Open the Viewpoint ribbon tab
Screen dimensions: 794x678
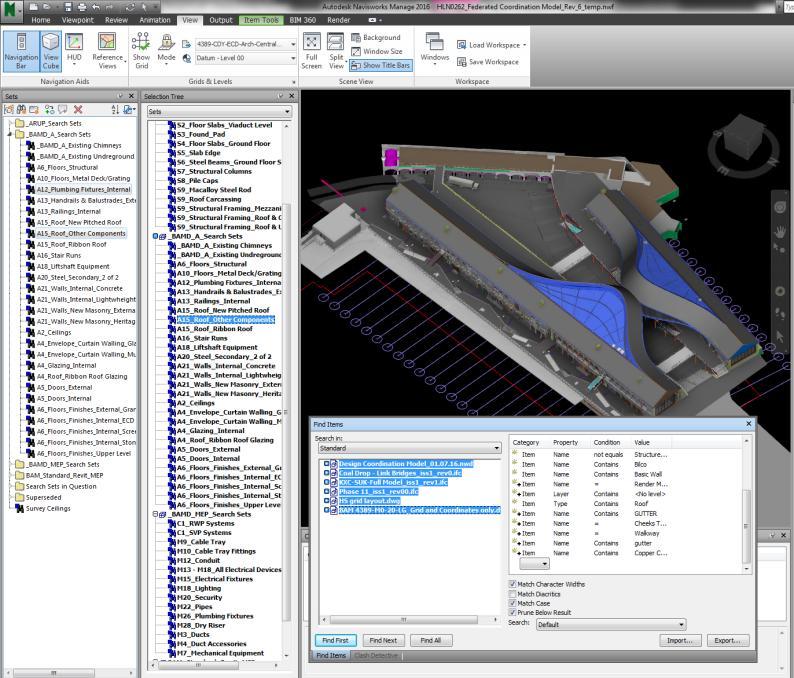coord(77,20)
